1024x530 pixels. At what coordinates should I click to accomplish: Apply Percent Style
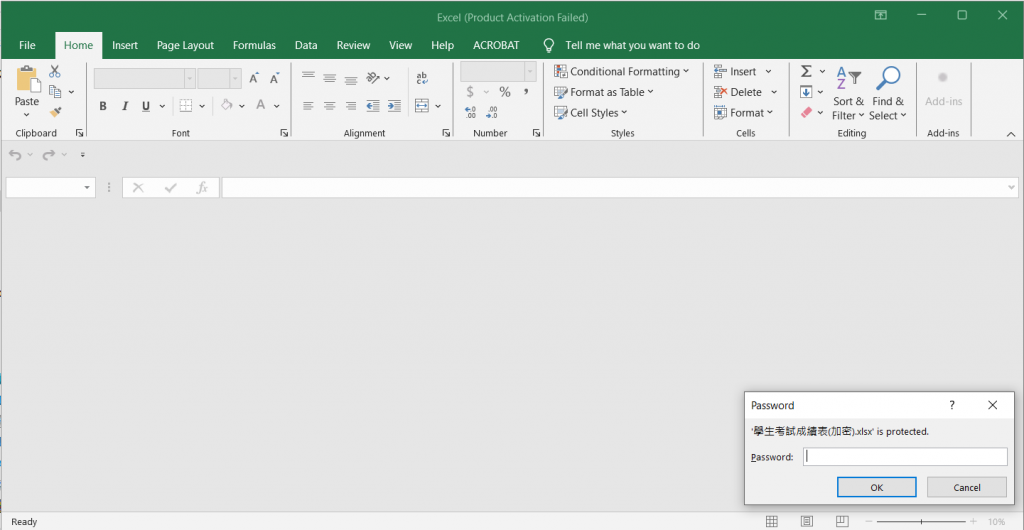click(x=505, y=92)
